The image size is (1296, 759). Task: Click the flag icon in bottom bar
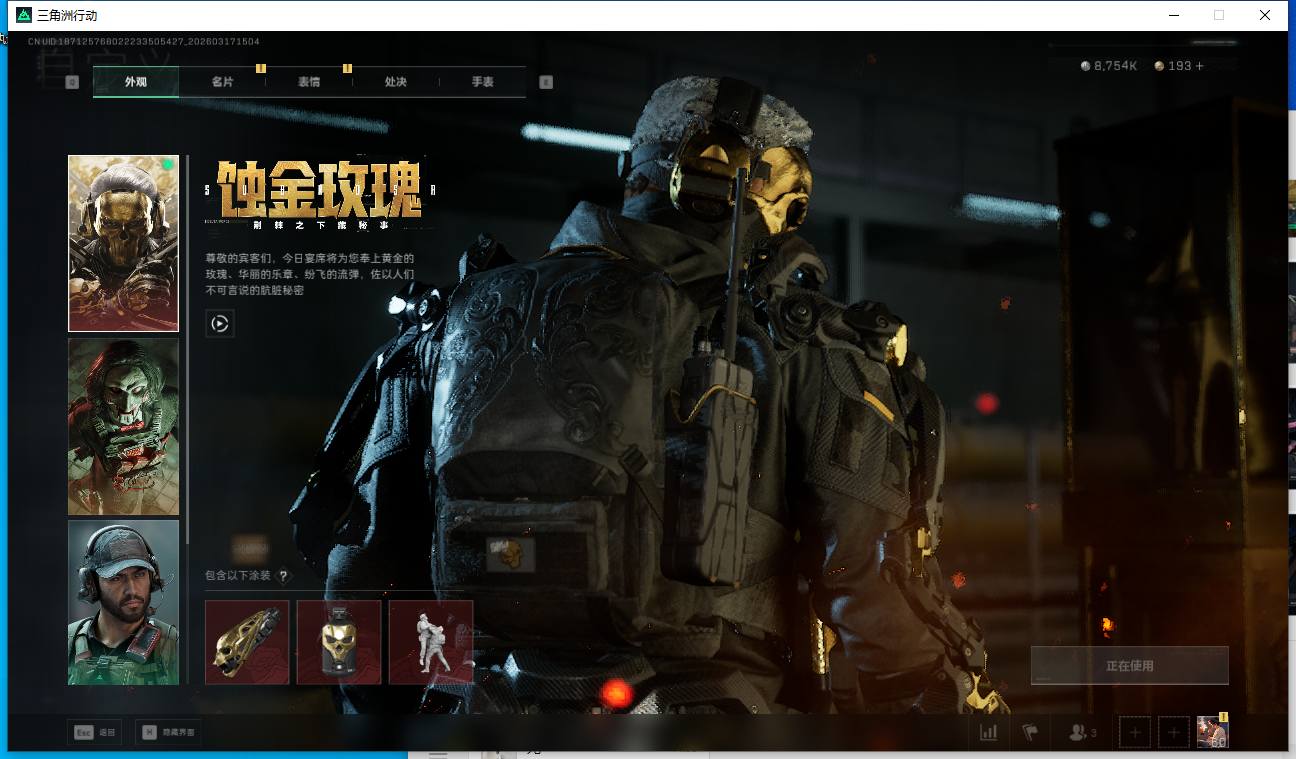(x=1030, y=733)
